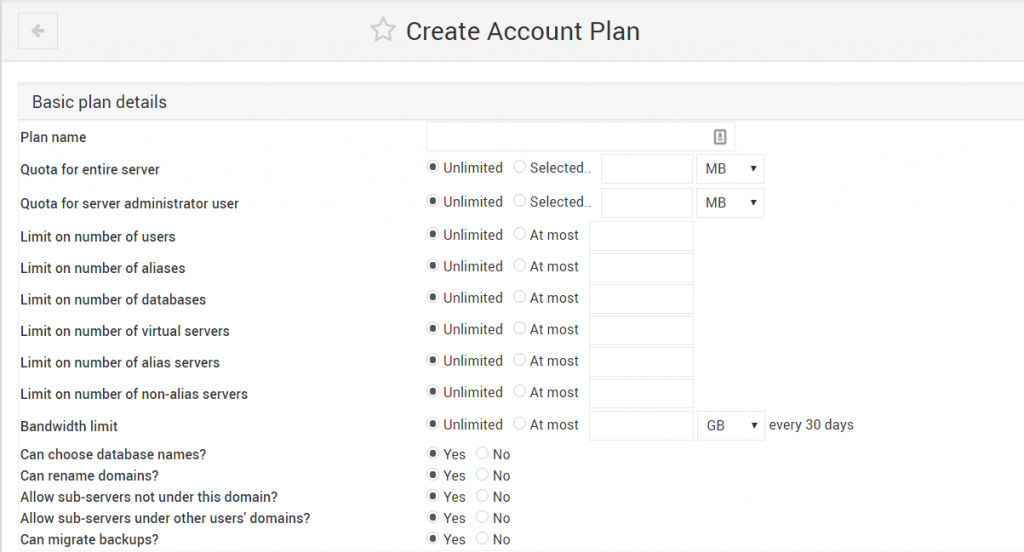Click the back arrow button
1024x552 pixels.
38,31
